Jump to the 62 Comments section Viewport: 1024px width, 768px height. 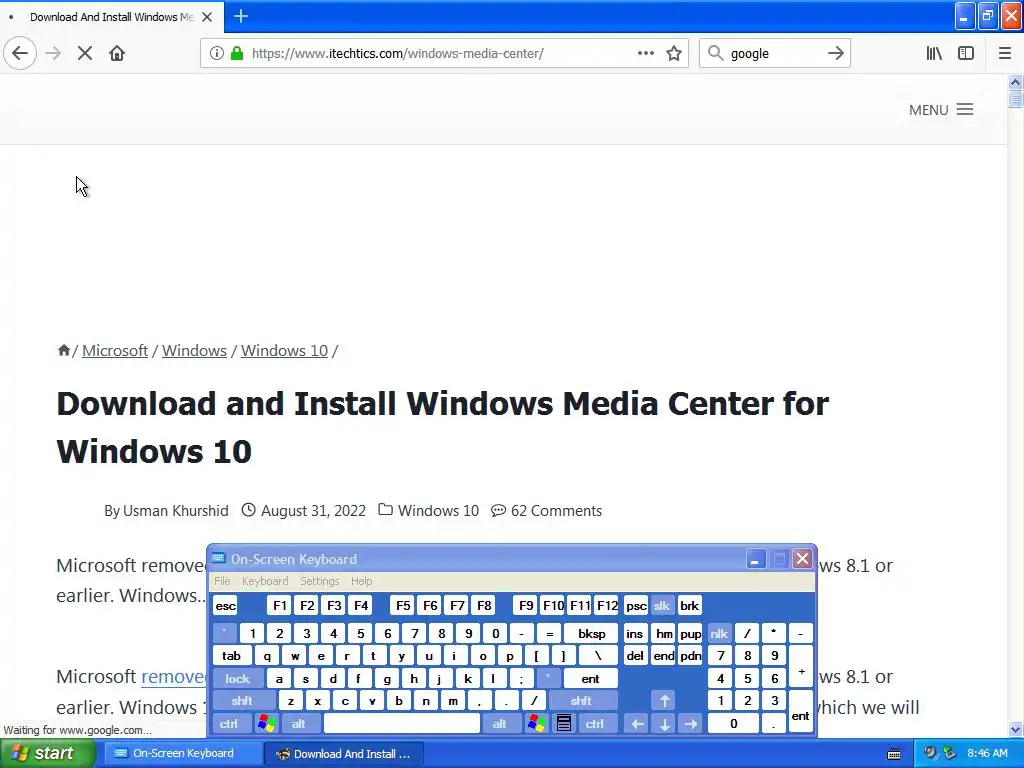pyautogui.click(x=556, y=511)
